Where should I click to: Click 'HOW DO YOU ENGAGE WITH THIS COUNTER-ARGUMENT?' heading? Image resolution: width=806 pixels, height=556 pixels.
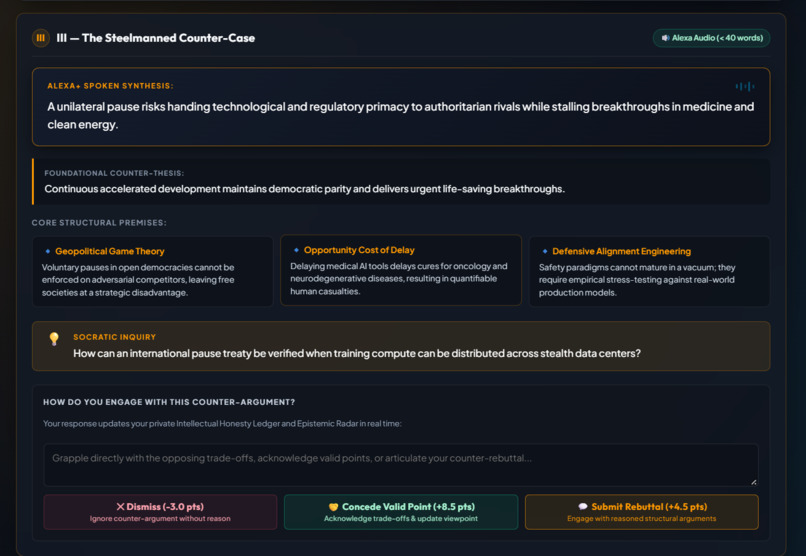click(x=169, y=402)
